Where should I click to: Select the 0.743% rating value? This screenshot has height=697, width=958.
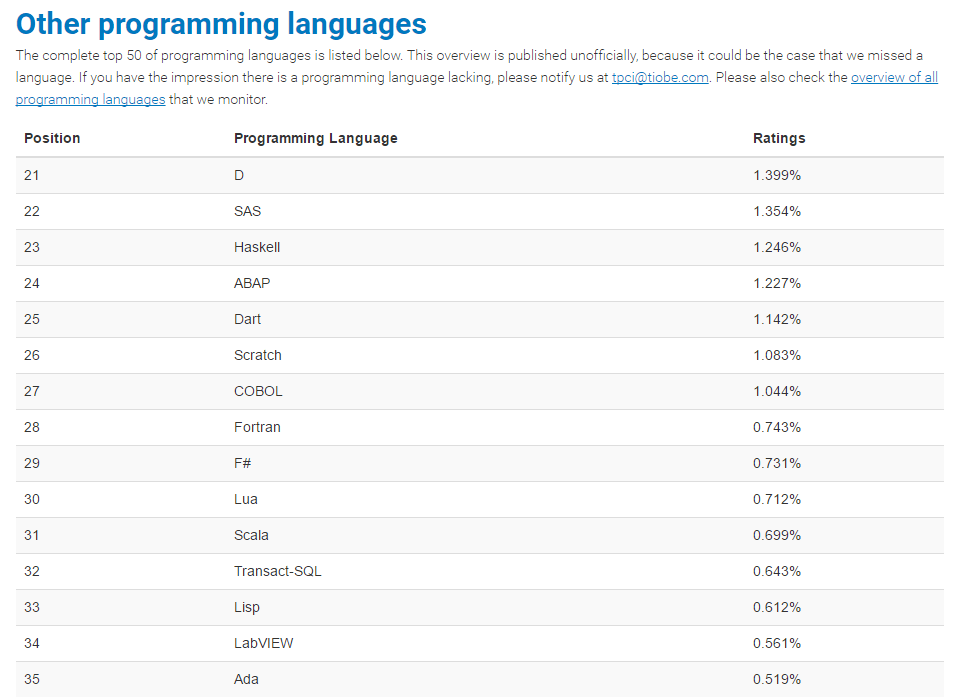pos(777,428)
